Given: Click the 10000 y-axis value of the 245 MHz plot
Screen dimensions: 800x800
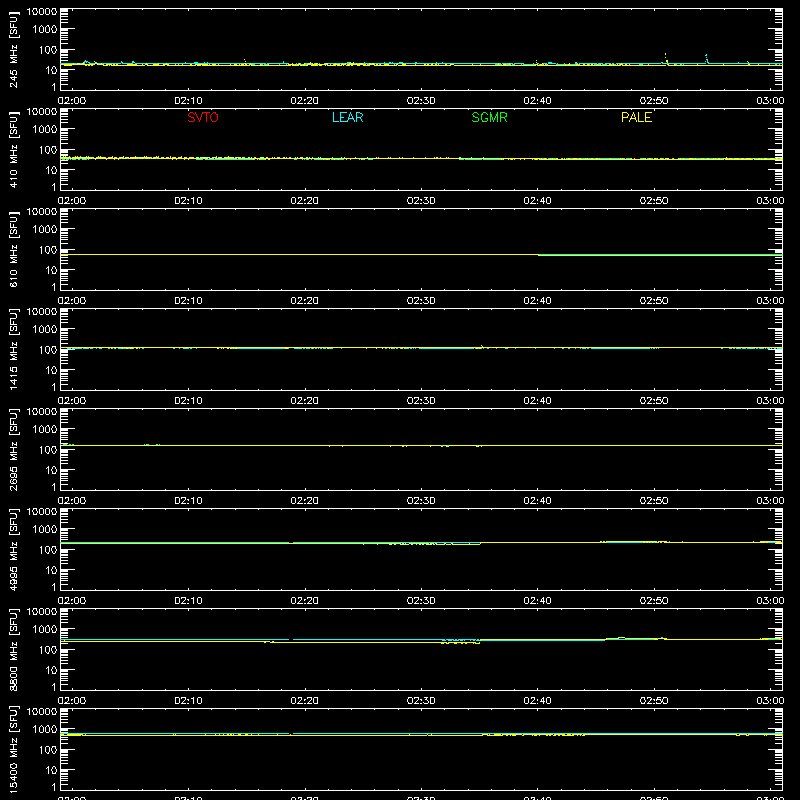Looking at the screenshot, I should (x=42, y=12).
